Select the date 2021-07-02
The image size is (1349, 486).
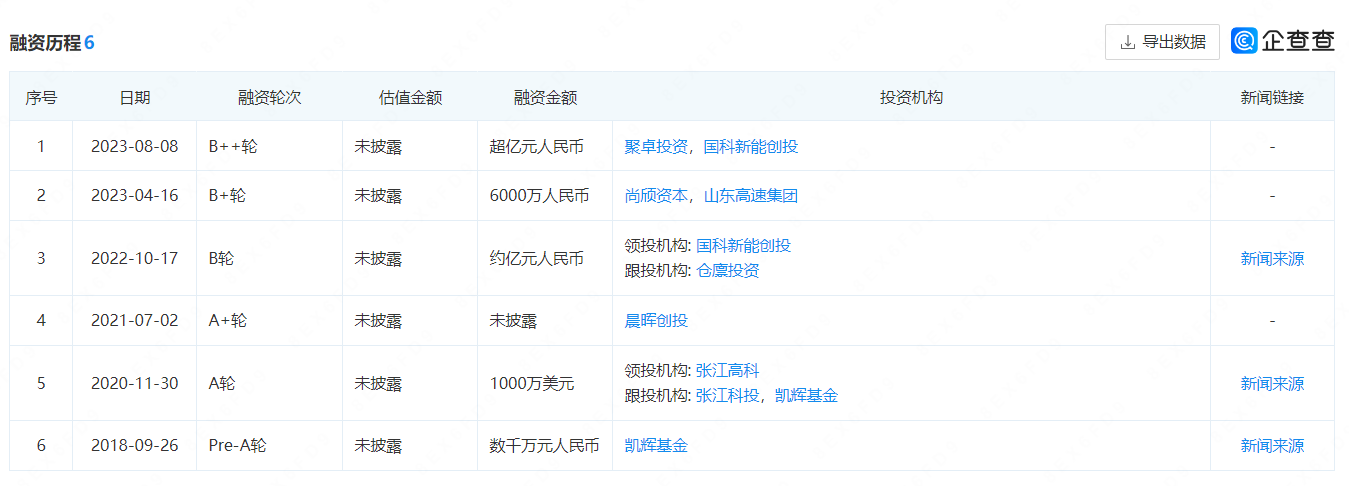pyautogui.click(x=135, y=321)
